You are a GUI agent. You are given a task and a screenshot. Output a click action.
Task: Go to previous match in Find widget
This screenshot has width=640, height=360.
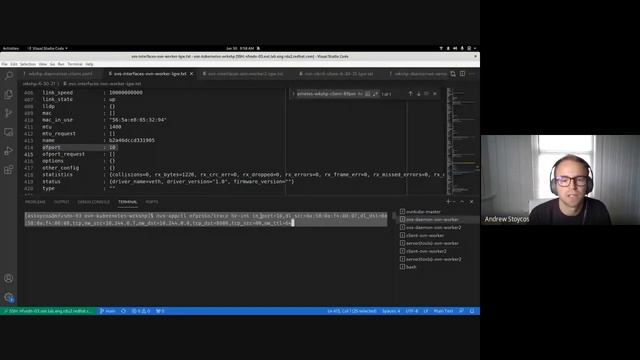[410, 94]
